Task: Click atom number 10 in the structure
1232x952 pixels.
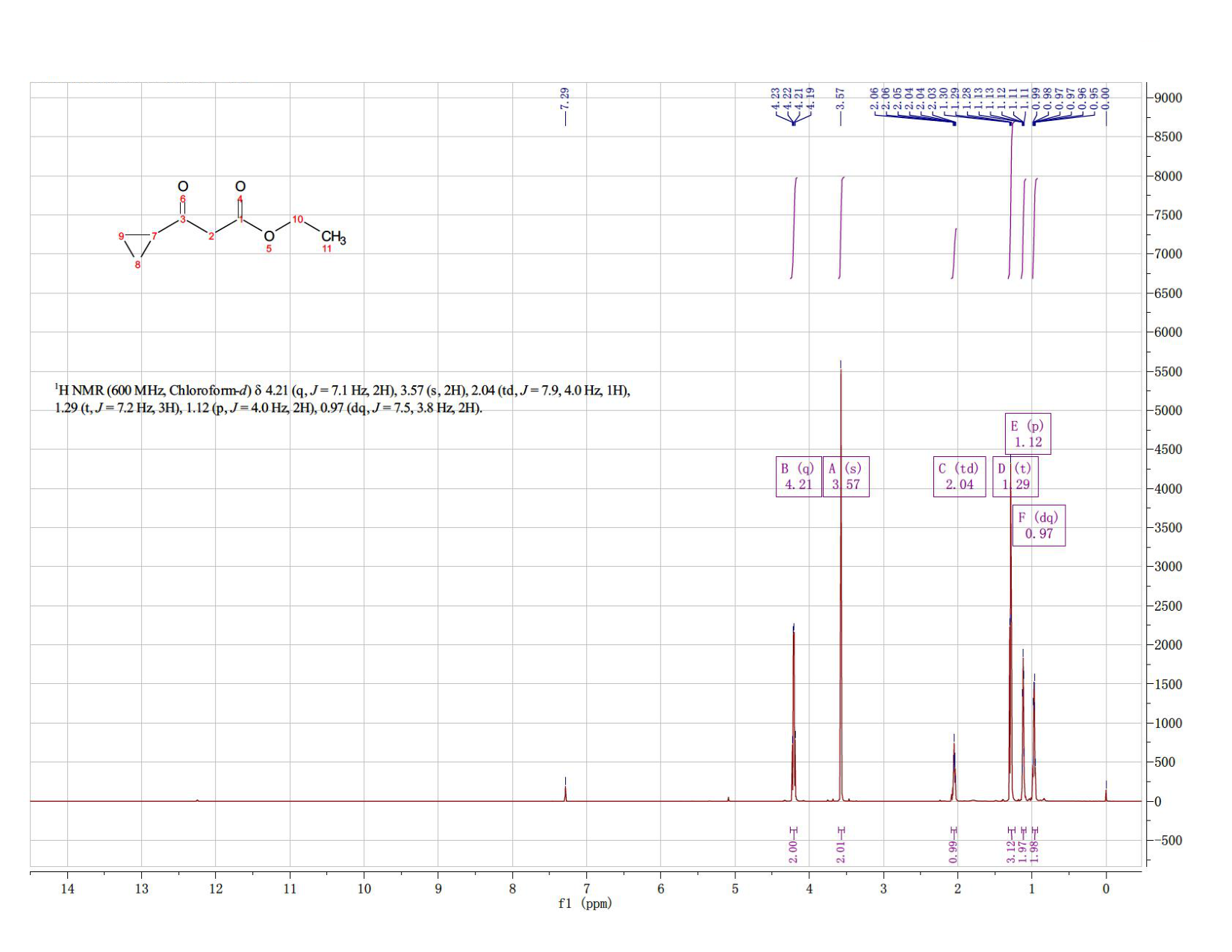Action: [297, 219]
